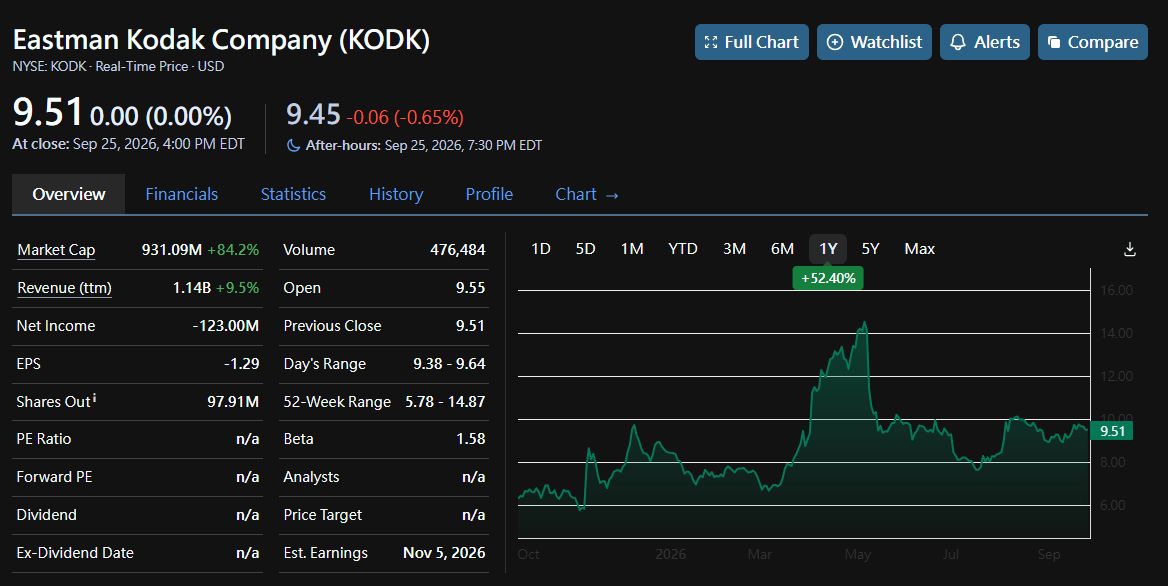
Task: Click the Open value 9.55
Action: pyautogui.click(x=470, y=288)
